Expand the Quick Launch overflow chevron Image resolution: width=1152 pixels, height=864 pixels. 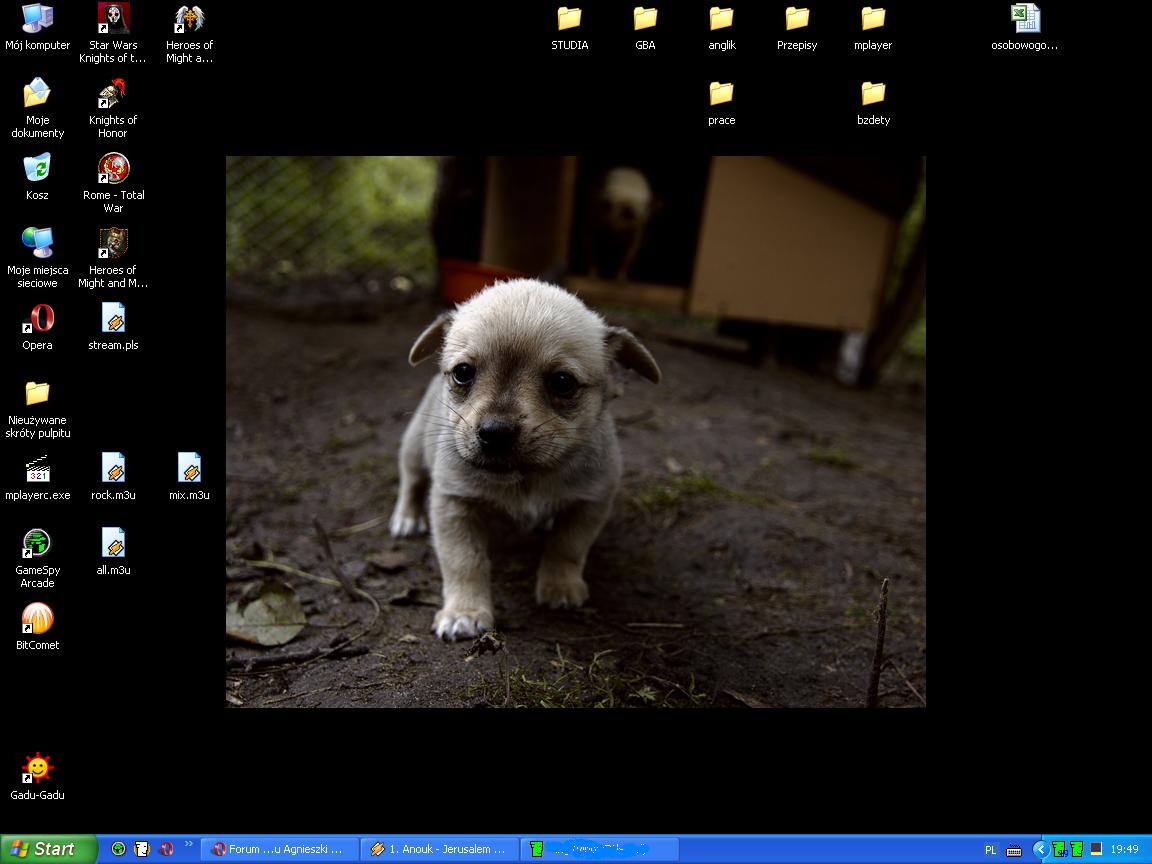189,845
